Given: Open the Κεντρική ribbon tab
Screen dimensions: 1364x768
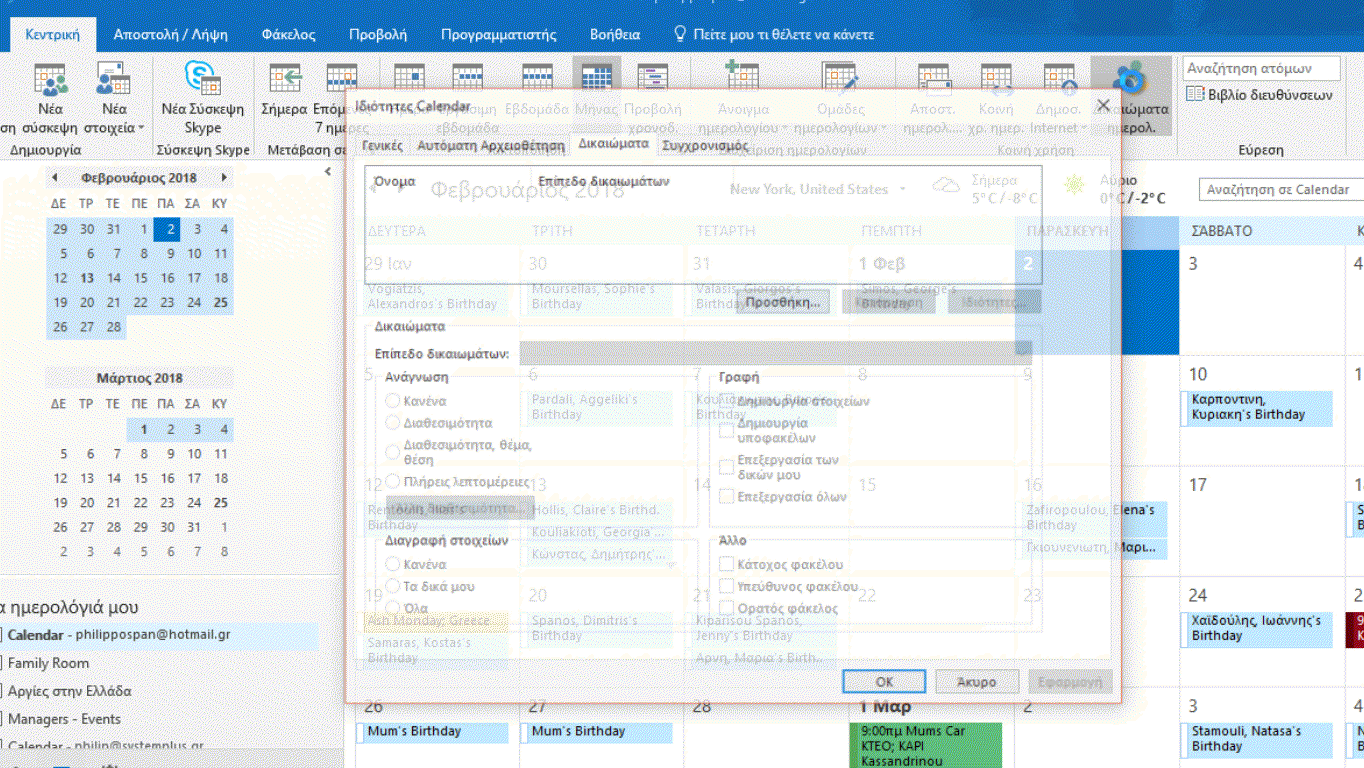Looking at the screenshot, I should pos(53,34).
